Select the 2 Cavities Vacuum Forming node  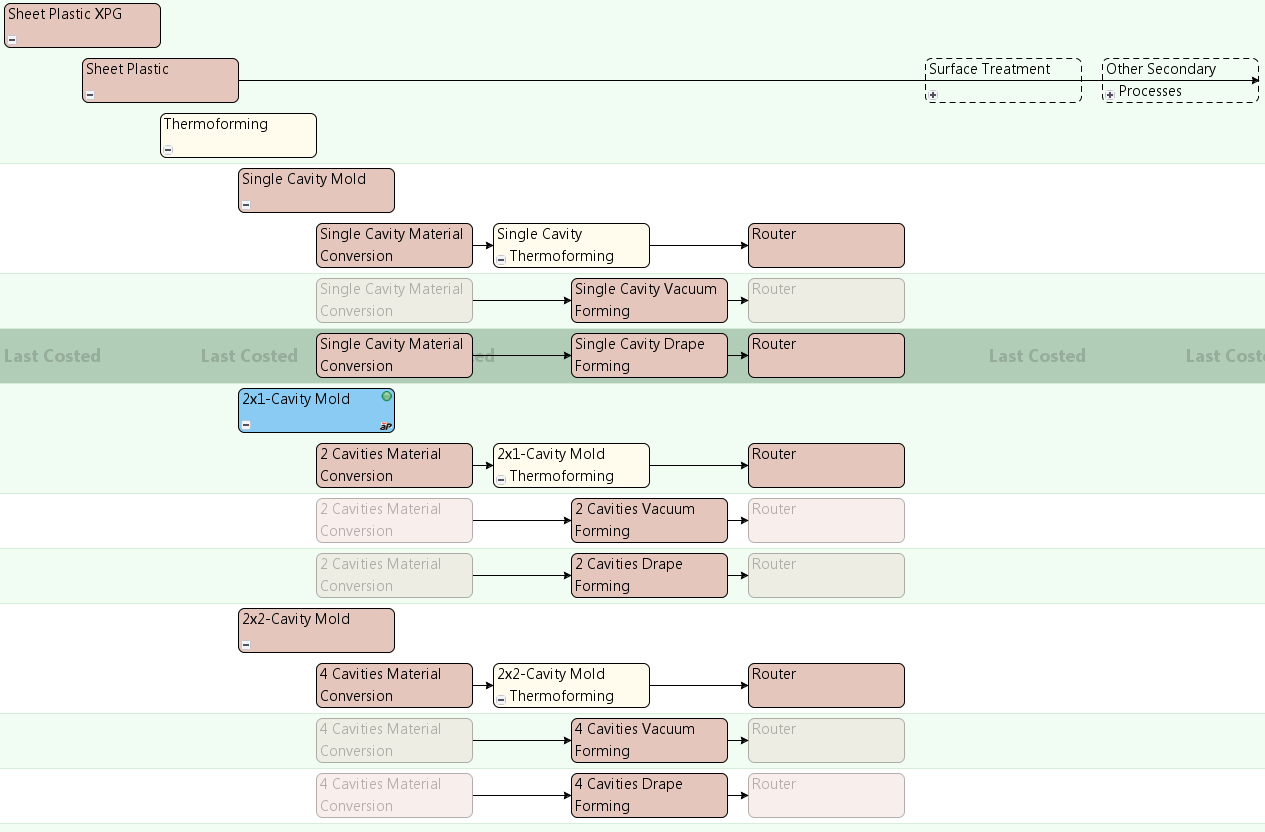coord(649,520)
